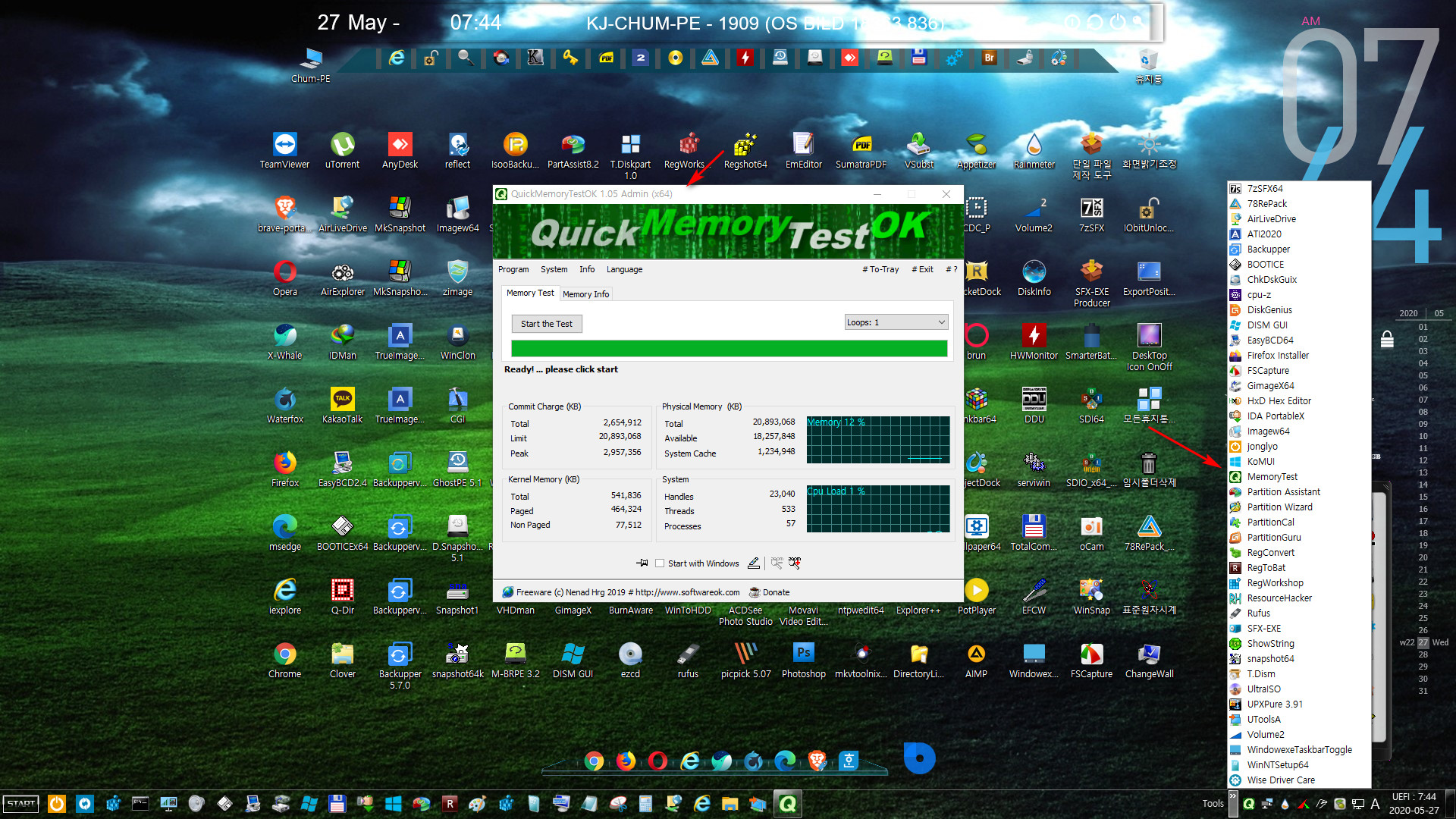
Task: Open the rufus desktop icon
Action: pyautogui.click(x=688, y=660)
